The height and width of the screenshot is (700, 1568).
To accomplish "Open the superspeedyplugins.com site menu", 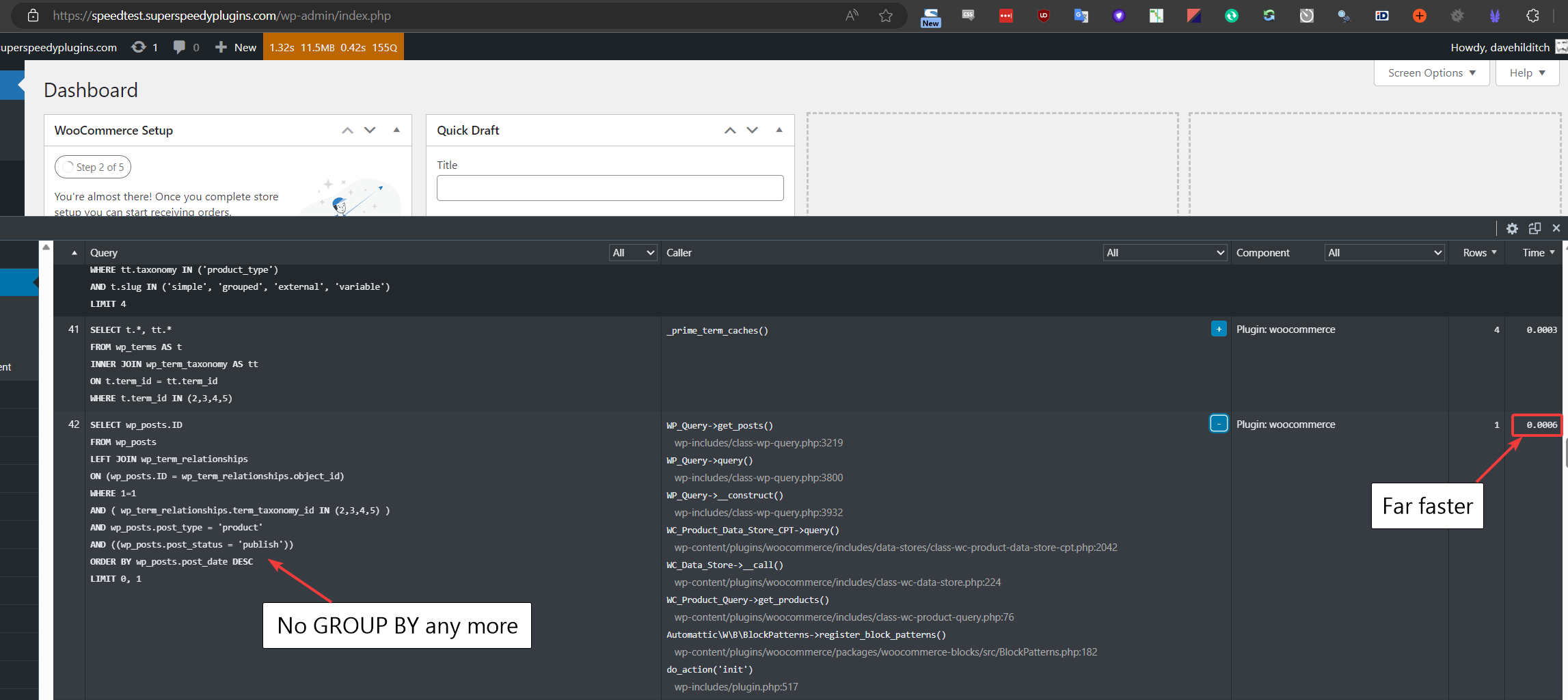I will click(x=59, y=47).
